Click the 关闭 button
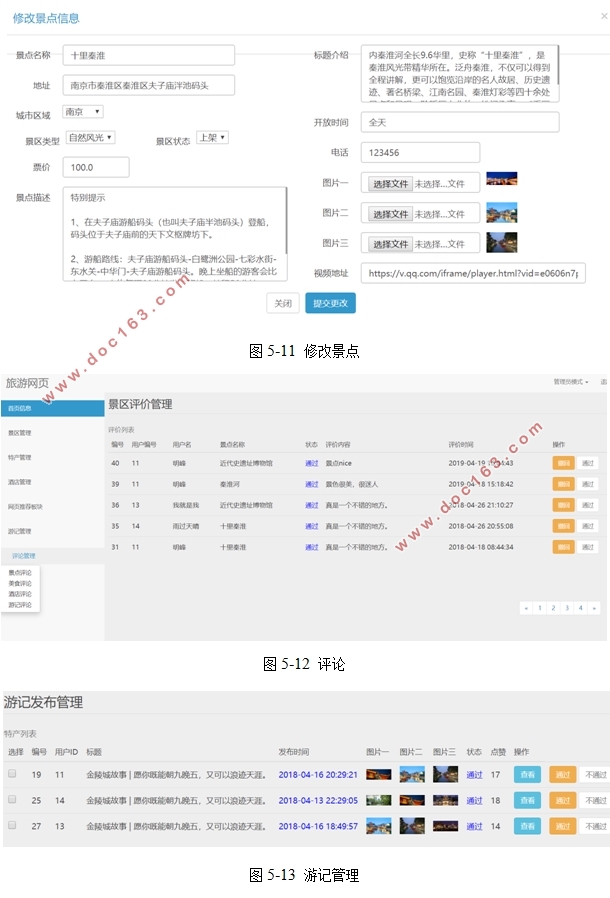 (283, 303)
